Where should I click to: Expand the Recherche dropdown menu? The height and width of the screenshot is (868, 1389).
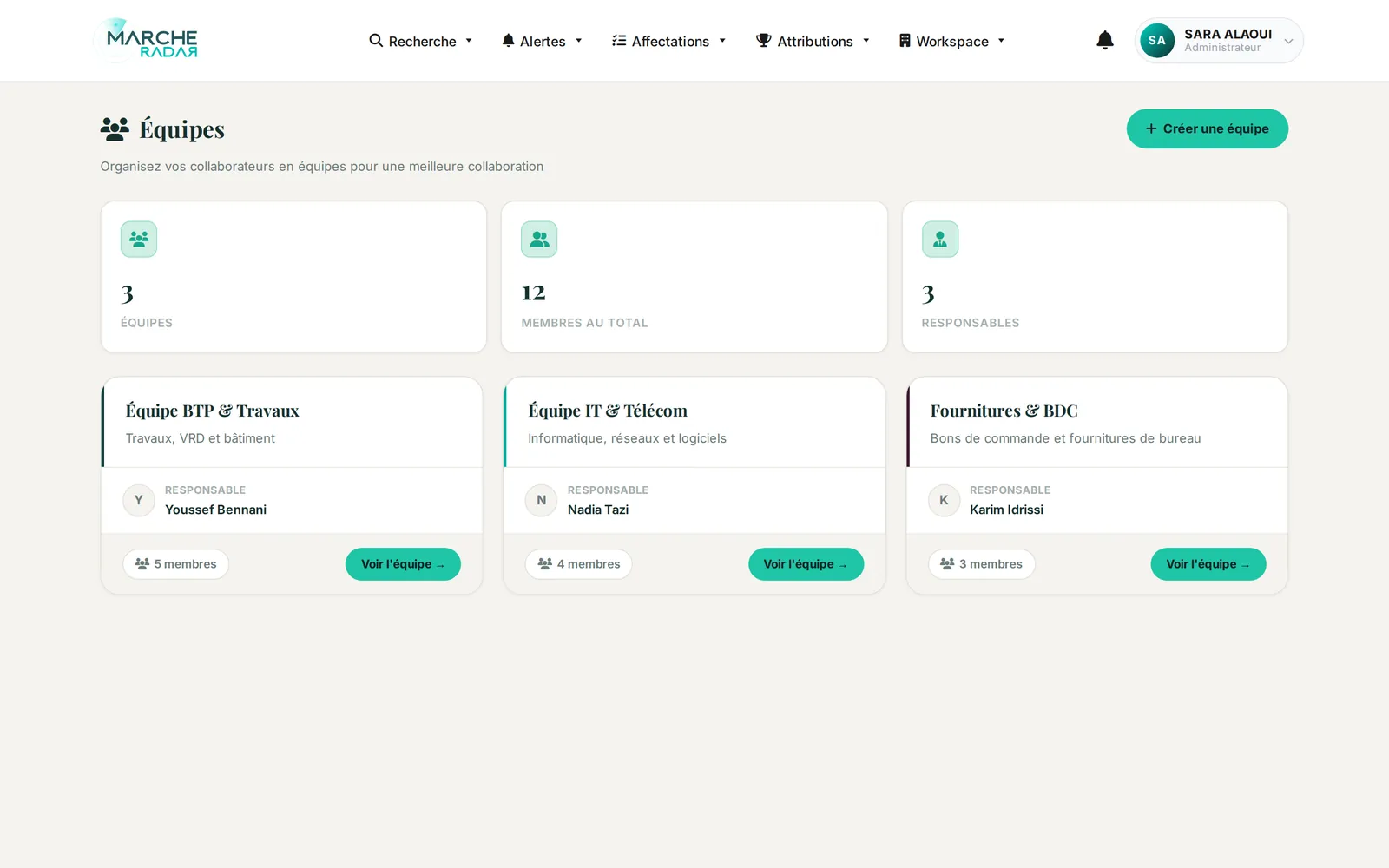[x=421, y=41]
